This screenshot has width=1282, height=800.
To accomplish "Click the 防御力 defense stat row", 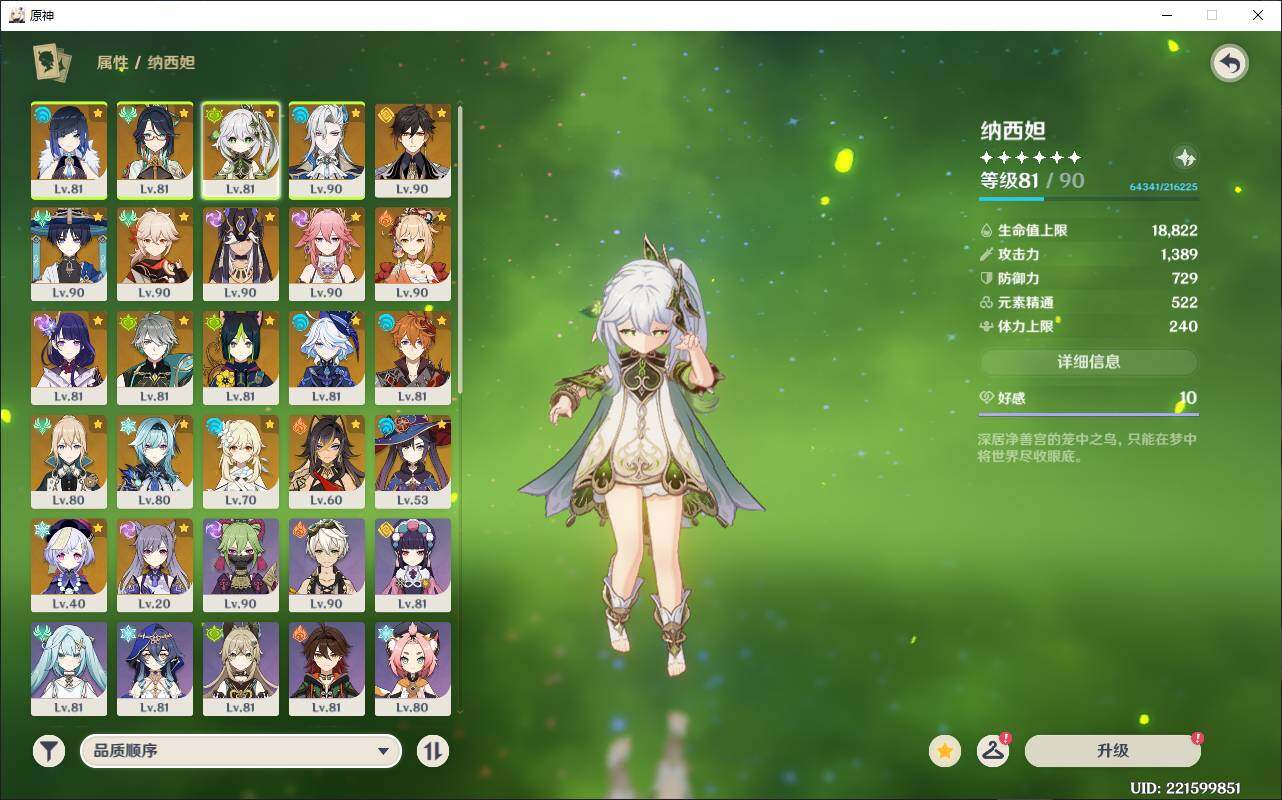I will [1088, 278].
